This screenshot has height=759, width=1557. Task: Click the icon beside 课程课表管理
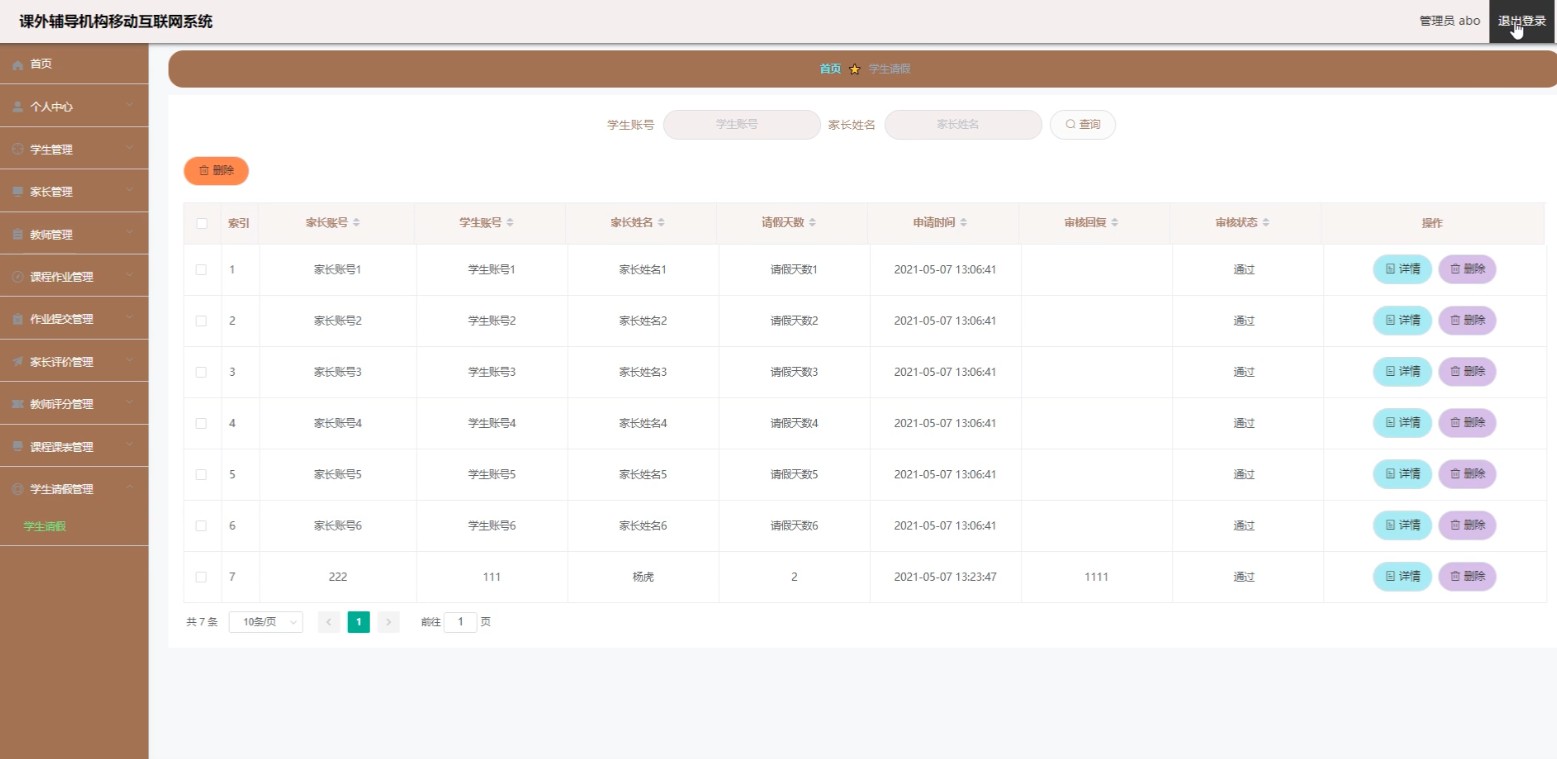(17, 447)
